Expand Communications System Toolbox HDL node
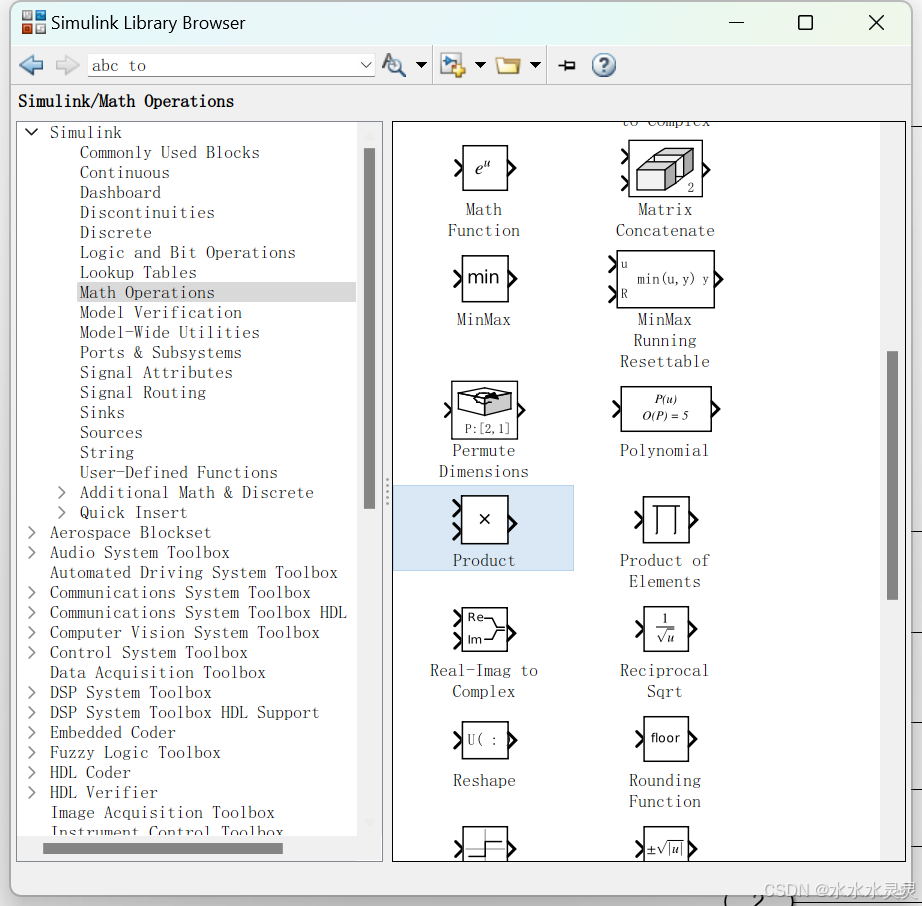This screenshot has height=906, width=922. pos(32,612)
